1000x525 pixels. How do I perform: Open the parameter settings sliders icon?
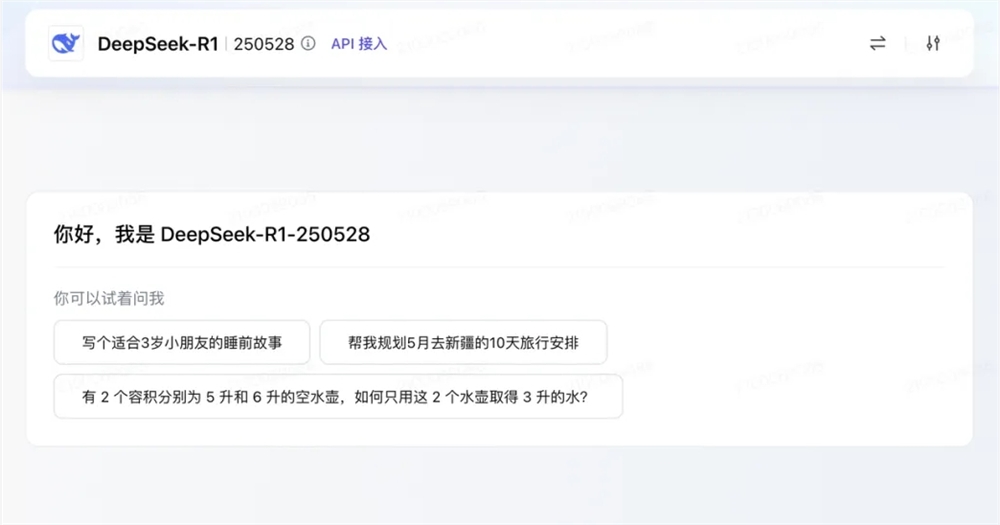[x=933, y=43]
